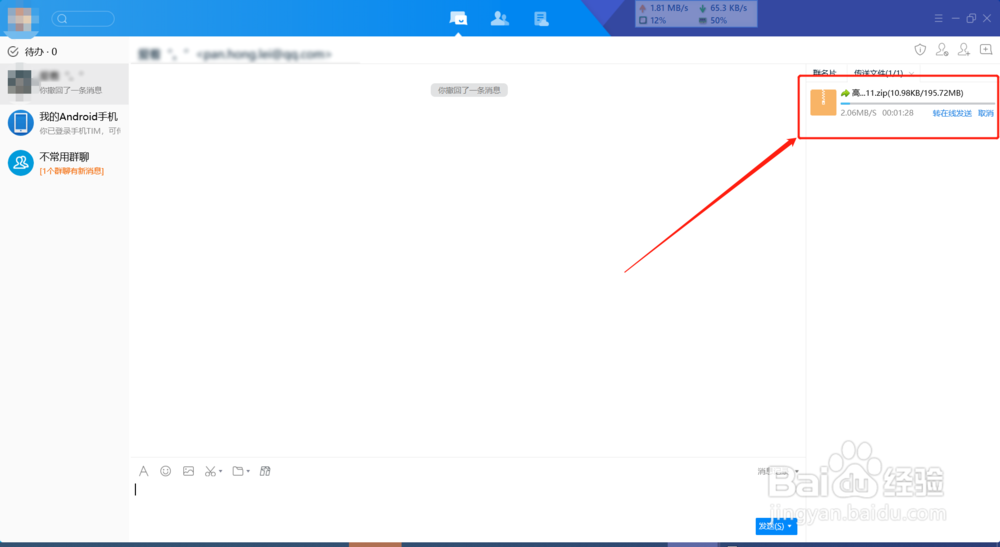Click the 你撤回了一条消息 notice in chat
The height and width of the screenshot is (547, 1000).
pyautogui.click(x=469, y=91)
